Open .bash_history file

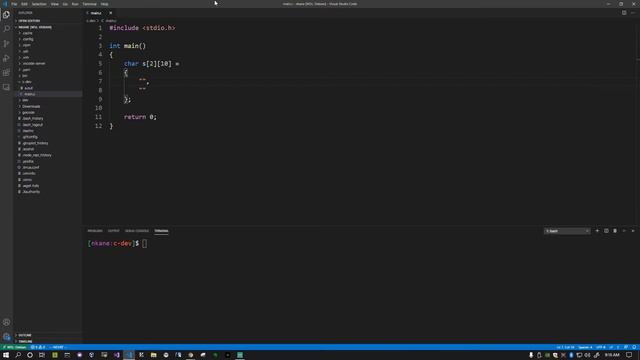coord(48,118)
